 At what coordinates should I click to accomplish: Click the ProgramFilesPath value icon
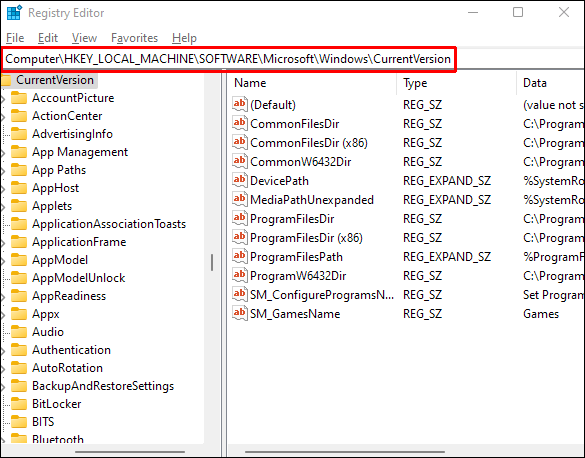[x=240, y=256]
